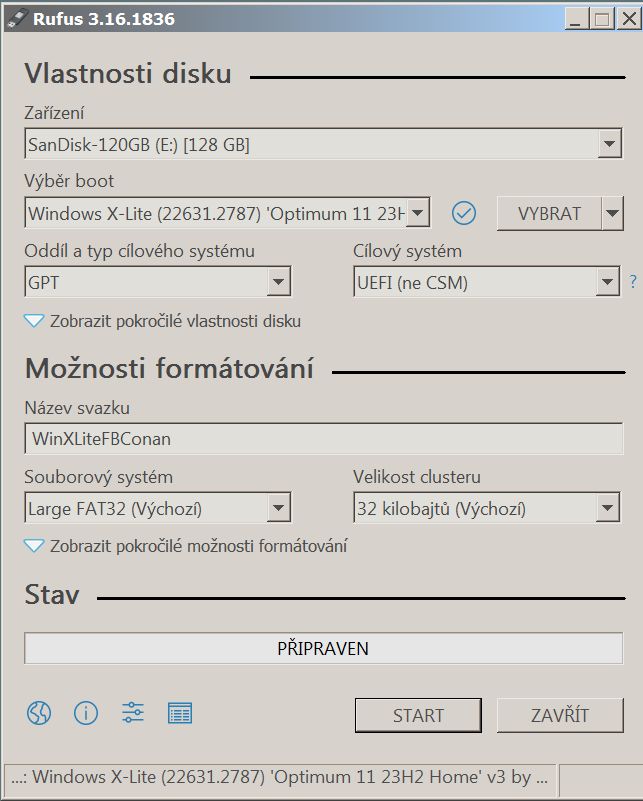Expand 'Zobrazit pokročilé vlastnosti disku' section

point(162,321)
